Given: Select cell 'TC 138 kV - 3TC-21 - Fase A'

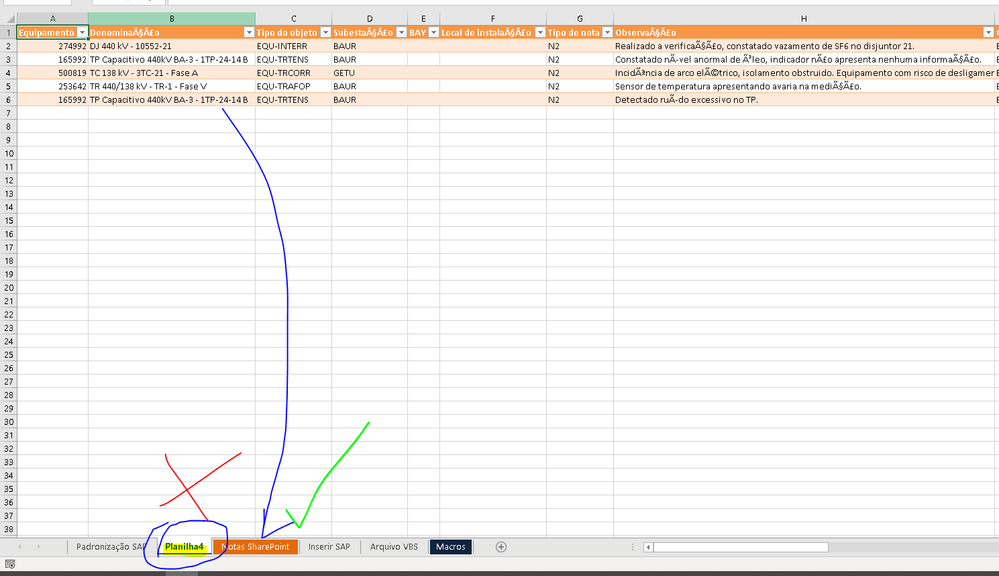Looking at the screenshot, I should (171, 73).
